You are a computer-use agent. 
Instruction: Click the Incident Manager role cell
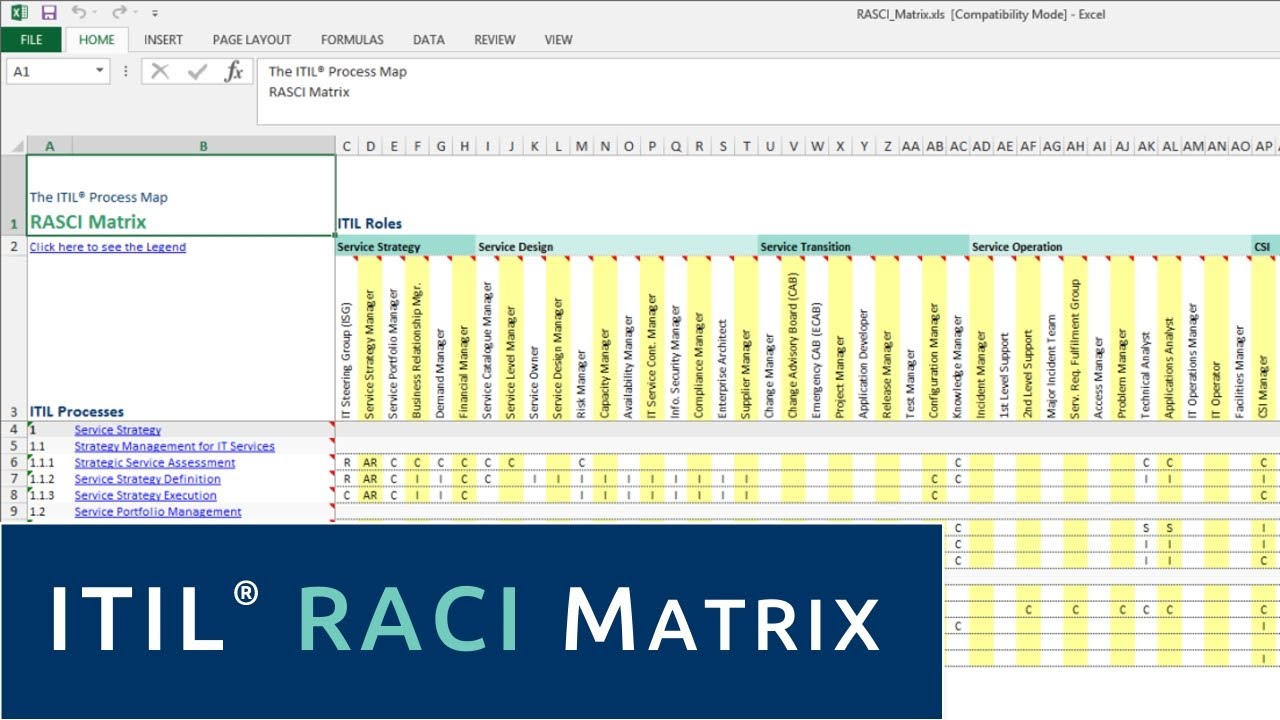981,338
